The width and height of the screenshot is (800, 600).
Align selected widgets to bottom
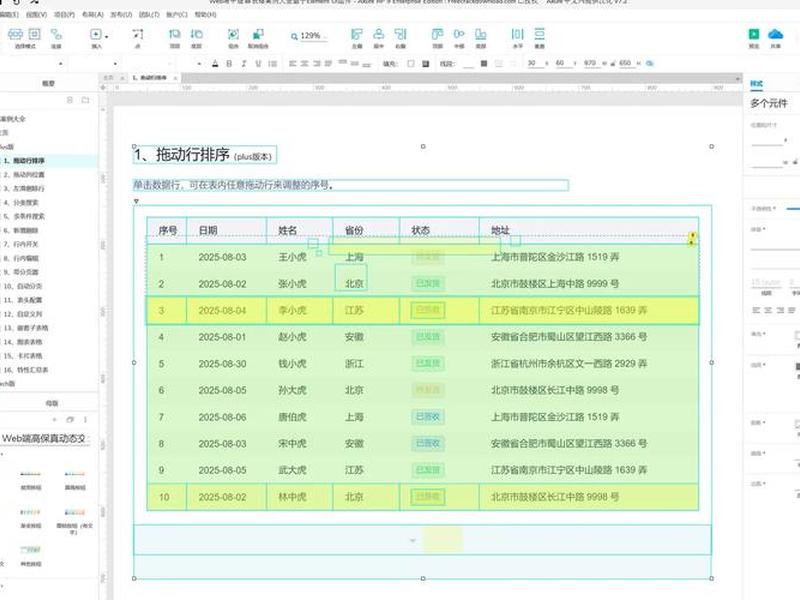(481, 34)
